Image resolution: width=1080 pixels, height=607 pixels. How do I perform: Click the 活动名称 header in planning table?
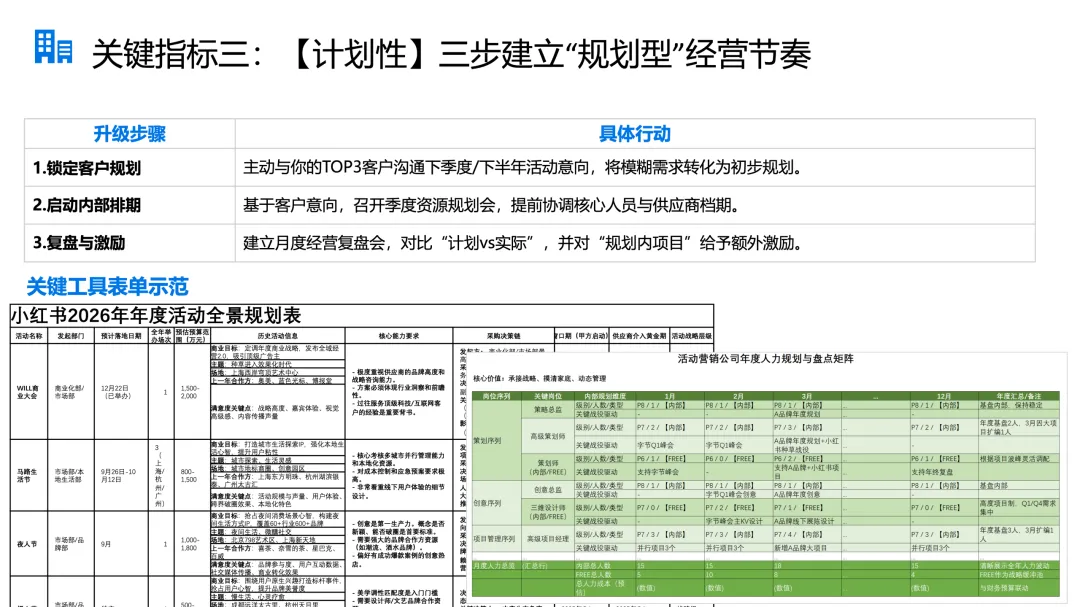coord(29,336)
